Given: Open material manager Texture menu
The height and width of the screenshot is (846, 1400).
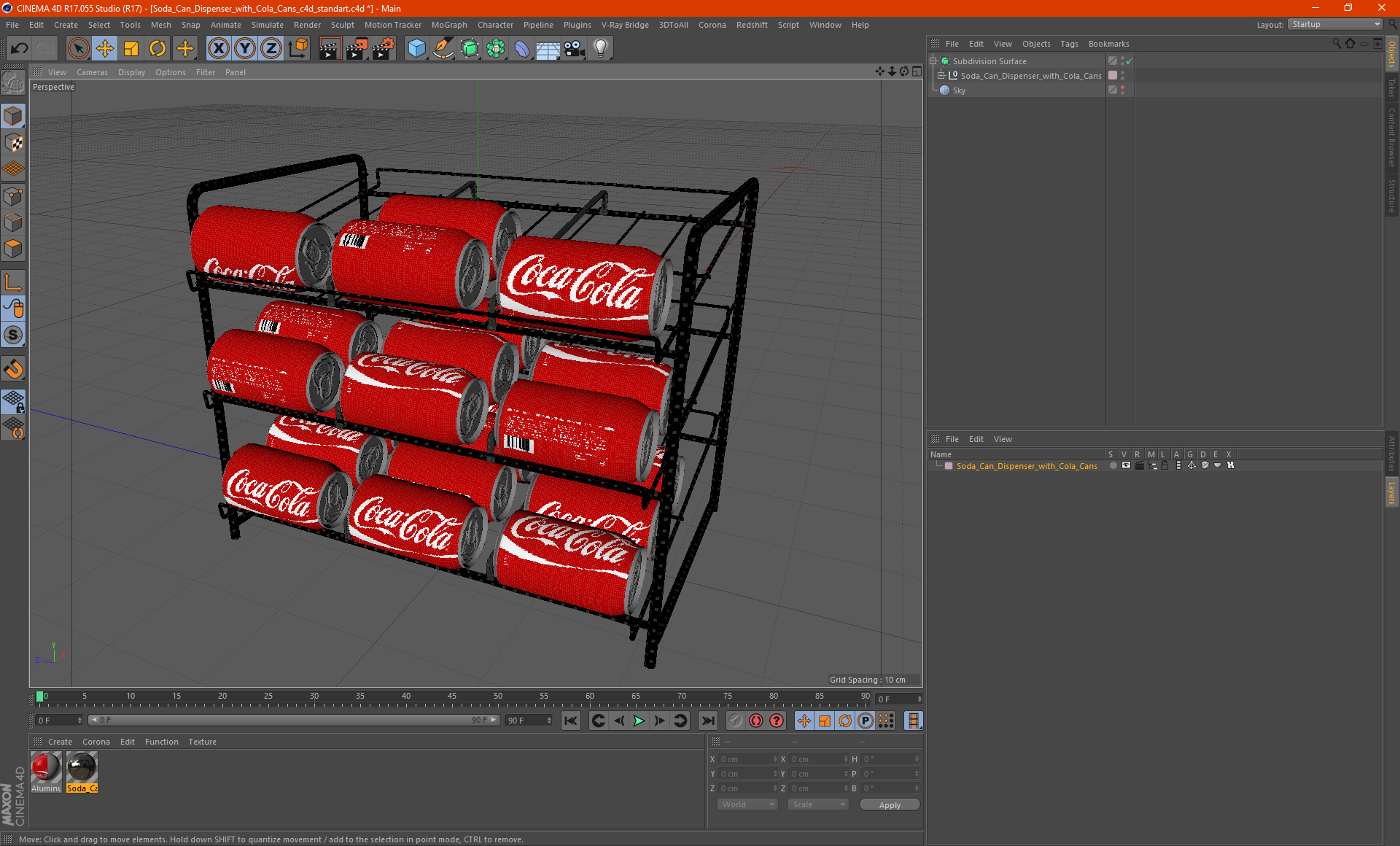Looking at the screenshot, I should click(x=202, y=742).
